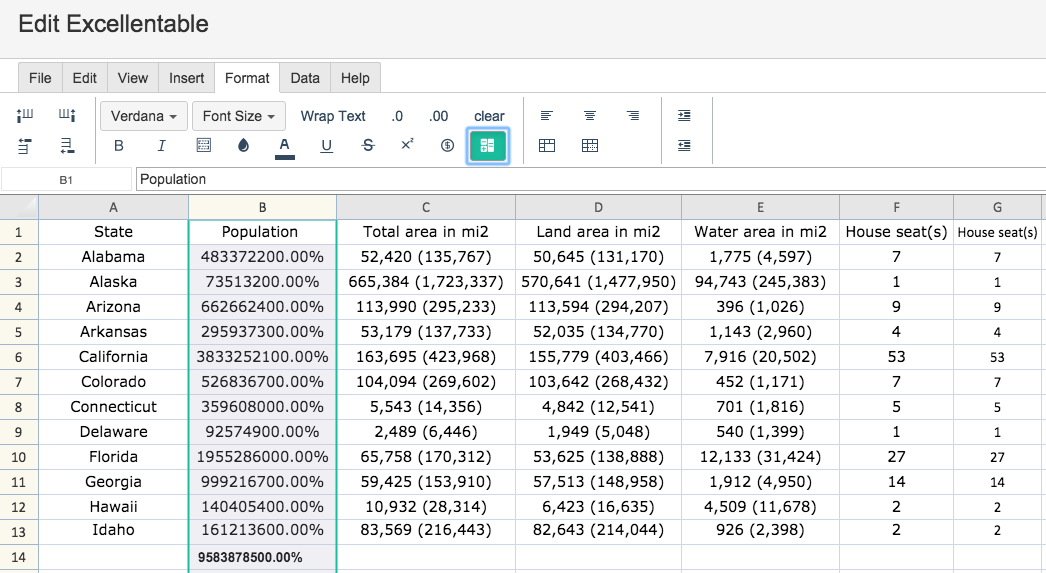Screen dimensions: 1046x573
Task: Open the Data menu tab
Action: 305,78
